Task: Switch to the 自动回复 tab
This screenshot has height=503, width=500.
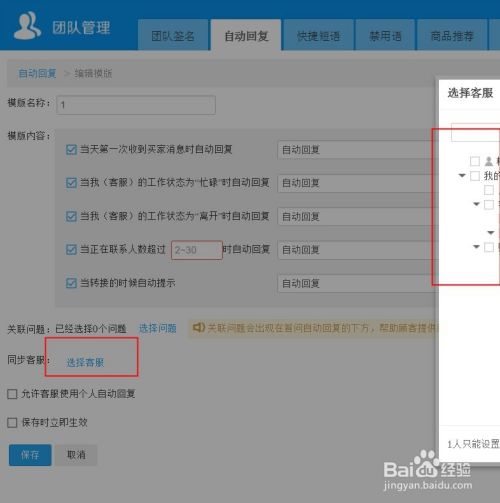Action: 246,36
